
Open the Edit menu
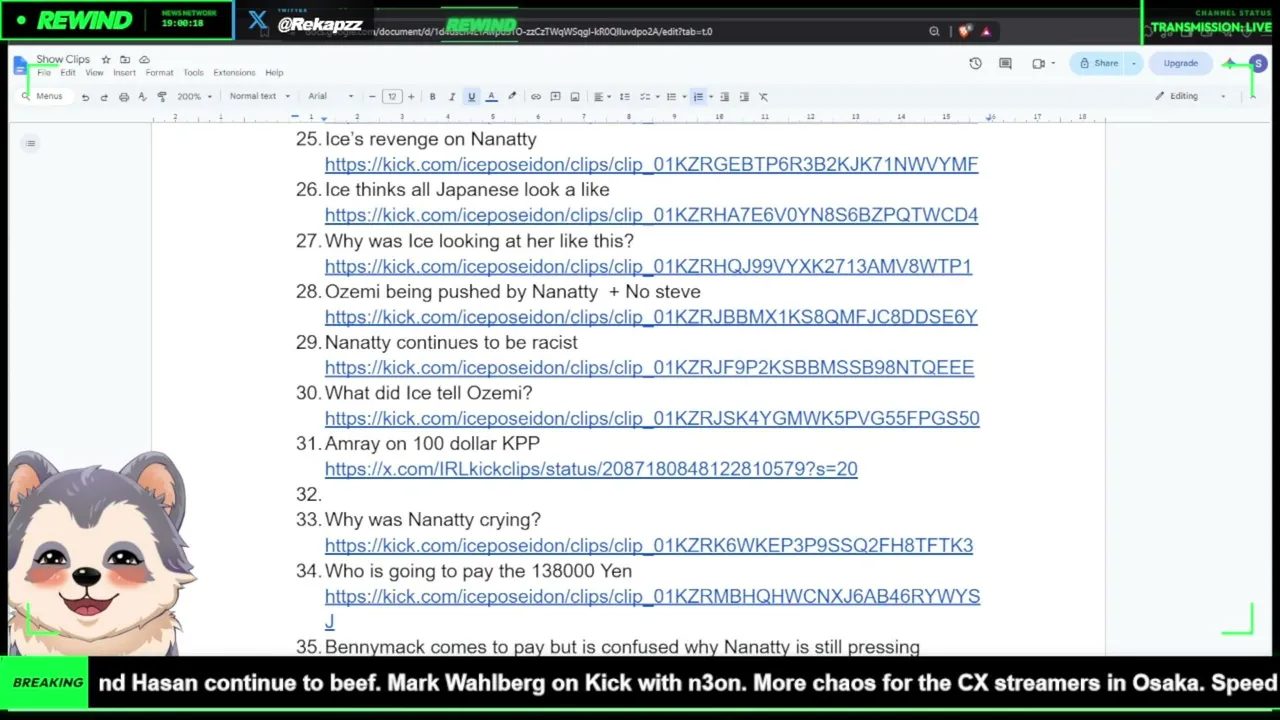67,73
